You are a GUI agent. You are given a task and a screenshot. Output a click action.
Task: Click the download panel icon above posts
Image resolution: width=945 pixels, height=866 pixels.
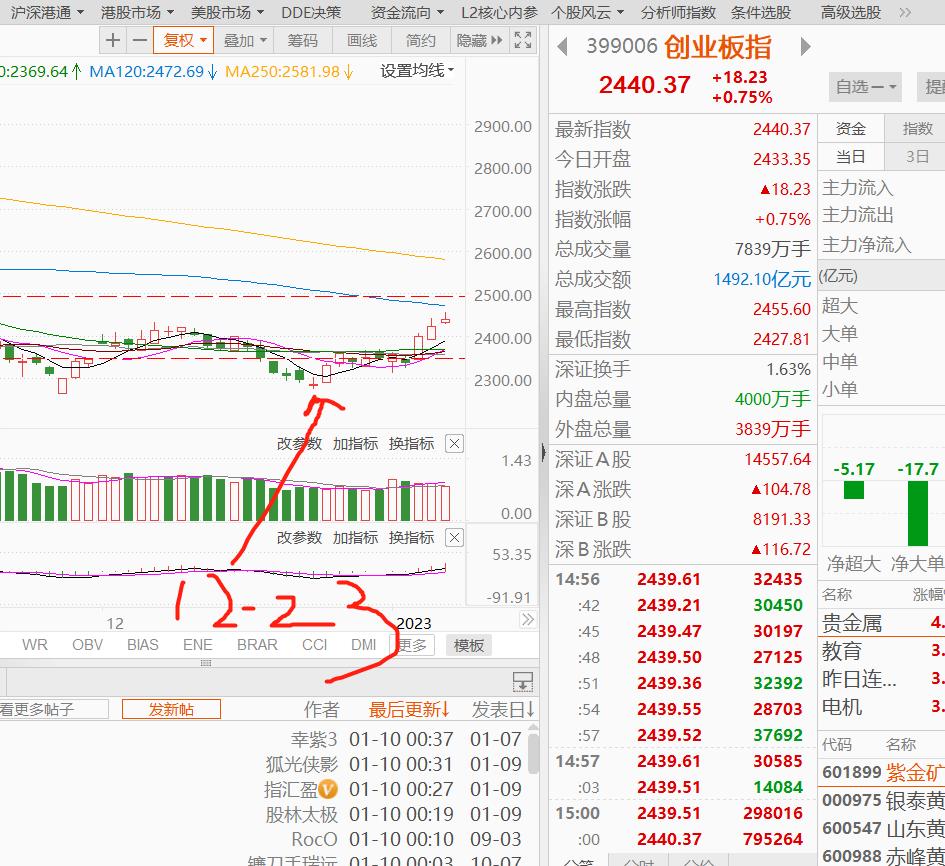click(x=523, y=682)
